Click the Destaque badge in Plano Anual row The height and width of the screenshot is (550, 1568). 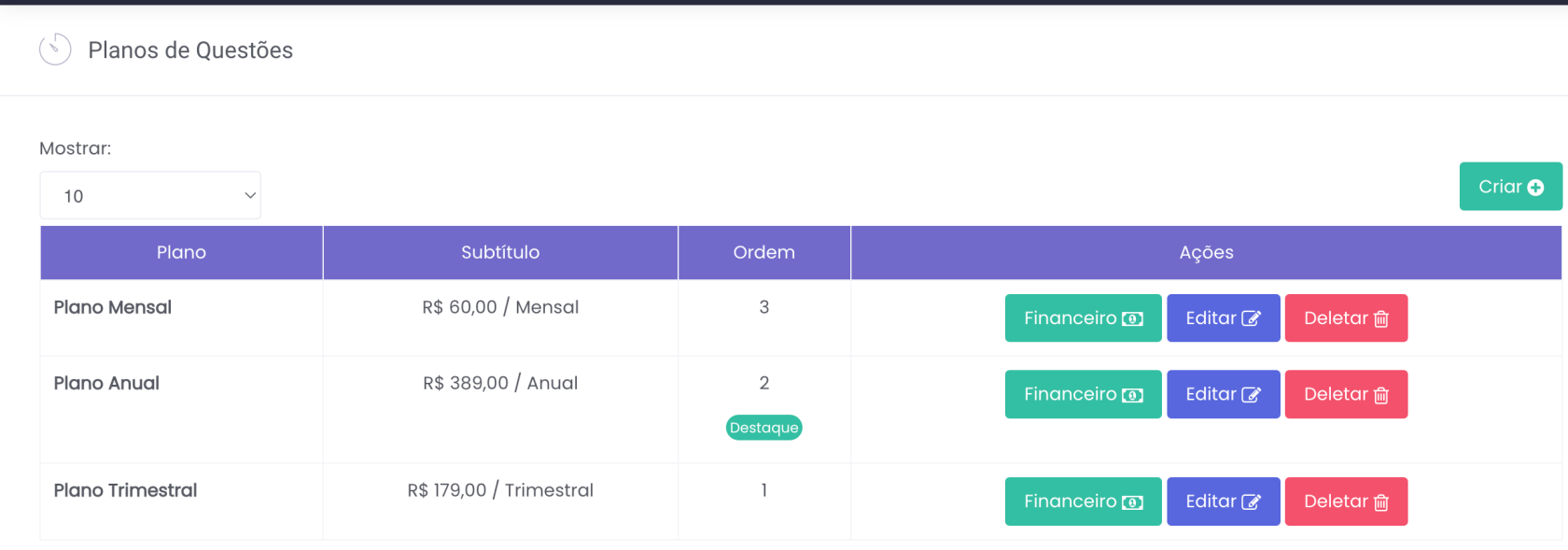[763, 428]
